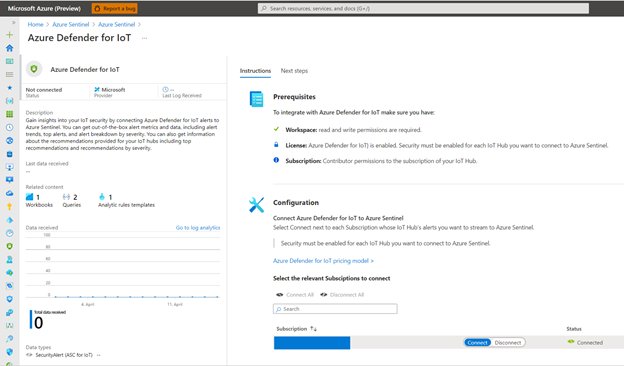The height and width of the screenshot is (366, 624).
Task: Click the first Azure Sentinel breadcrumb
Action: pos(71,24)
